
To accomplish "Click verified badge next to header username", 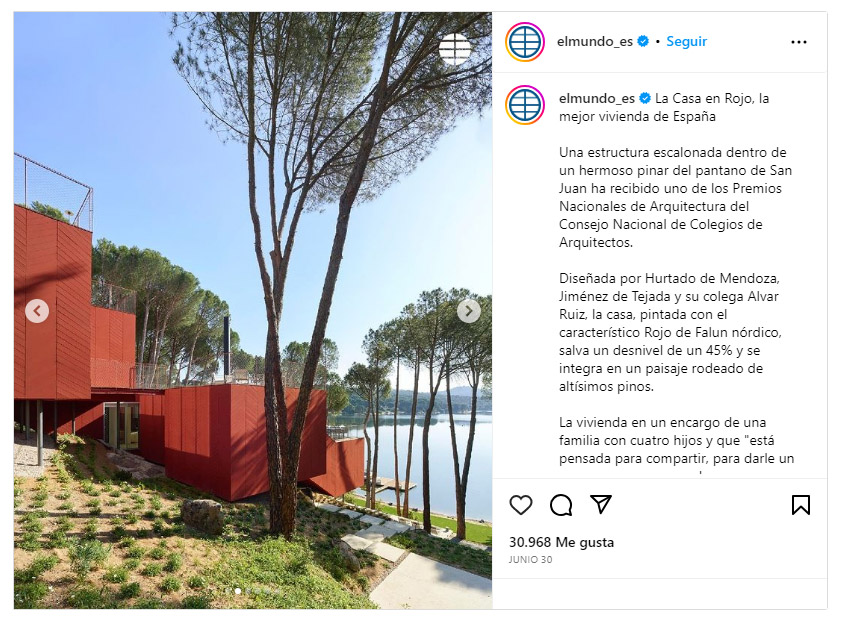I will point(643,41).
